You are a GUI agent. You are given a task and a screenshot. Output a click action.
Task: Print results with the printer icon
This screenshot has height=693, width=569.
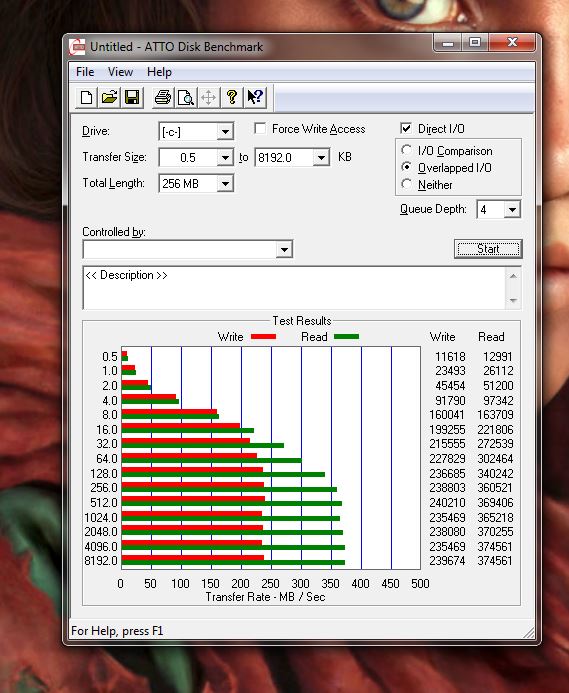pos(163,97)
